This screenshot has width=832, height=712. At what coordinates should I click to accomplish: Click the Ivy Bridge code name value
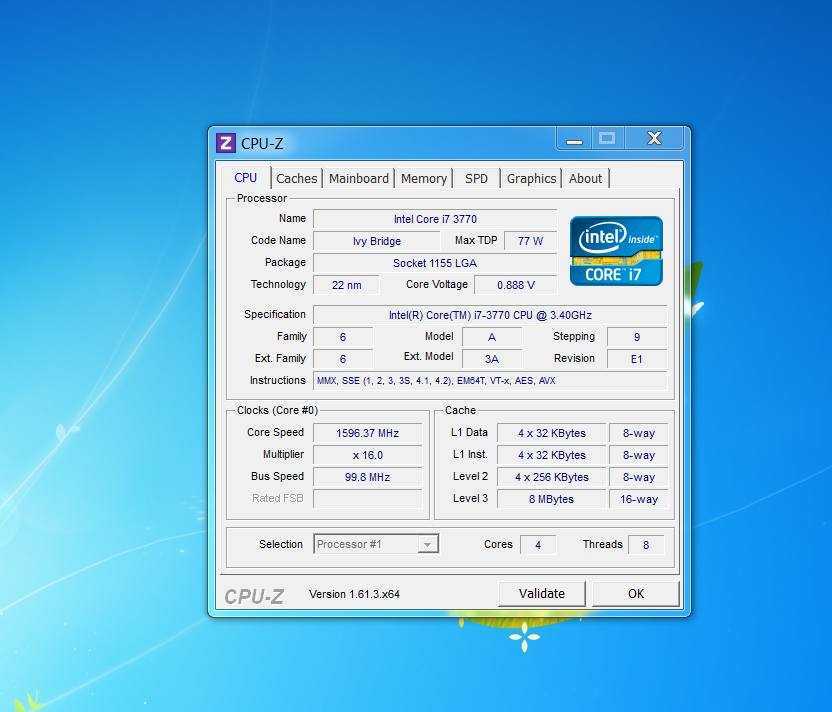(377, 241)
